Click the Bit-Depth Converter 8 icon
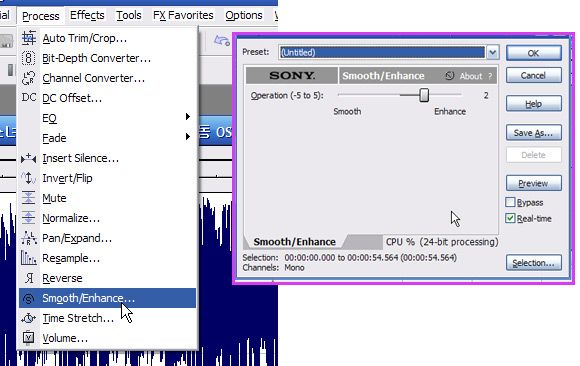This screenshot has height=366, width=580. pos(28,58)
